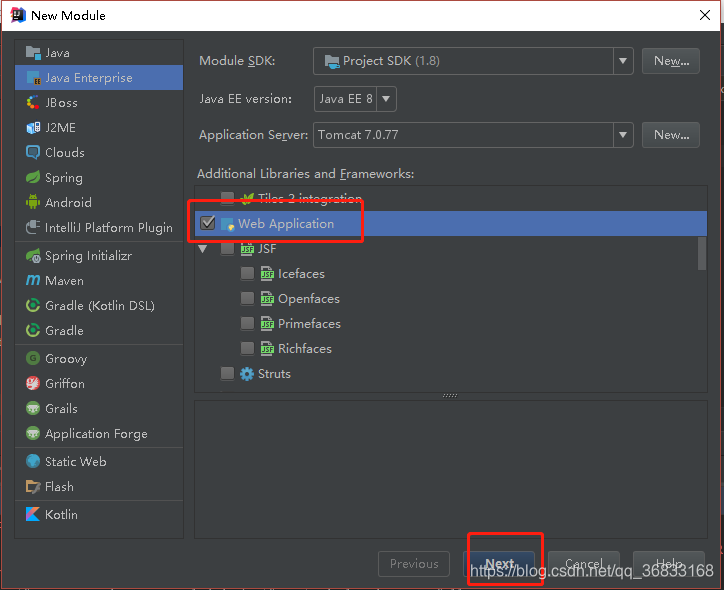Tick the Richfaces checkbox
The height and width of the screenshot is (590, 724).
[247, 349]
